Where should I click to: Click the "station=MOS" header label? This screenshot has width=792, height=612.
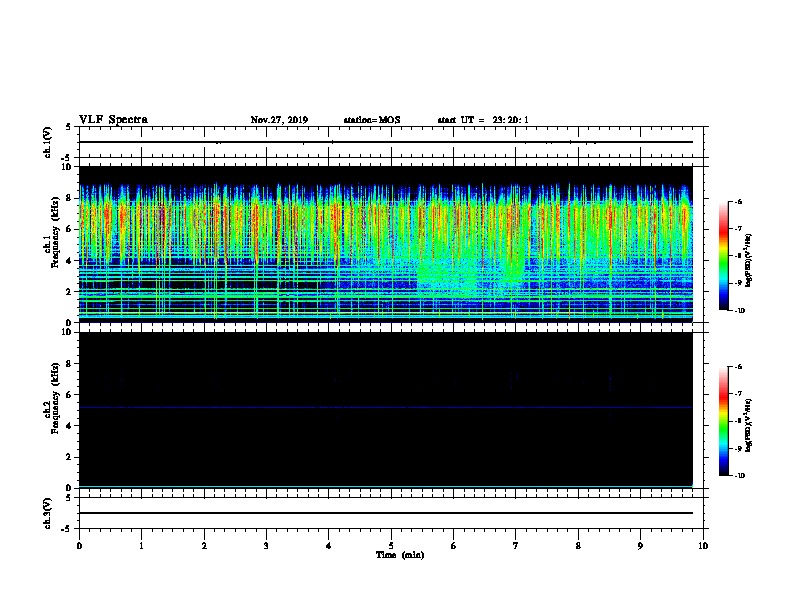coord(372,120)
